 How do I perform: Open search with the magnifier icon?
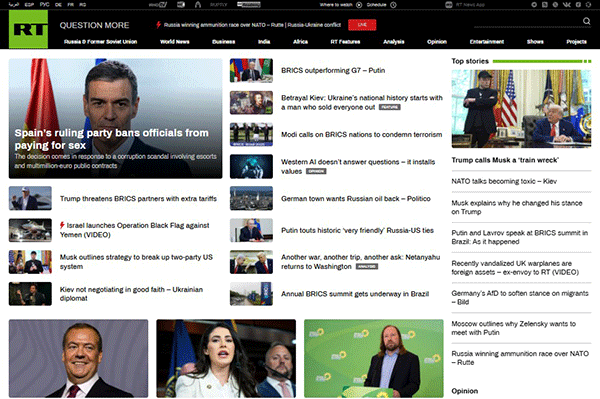(x=586, y=21)
